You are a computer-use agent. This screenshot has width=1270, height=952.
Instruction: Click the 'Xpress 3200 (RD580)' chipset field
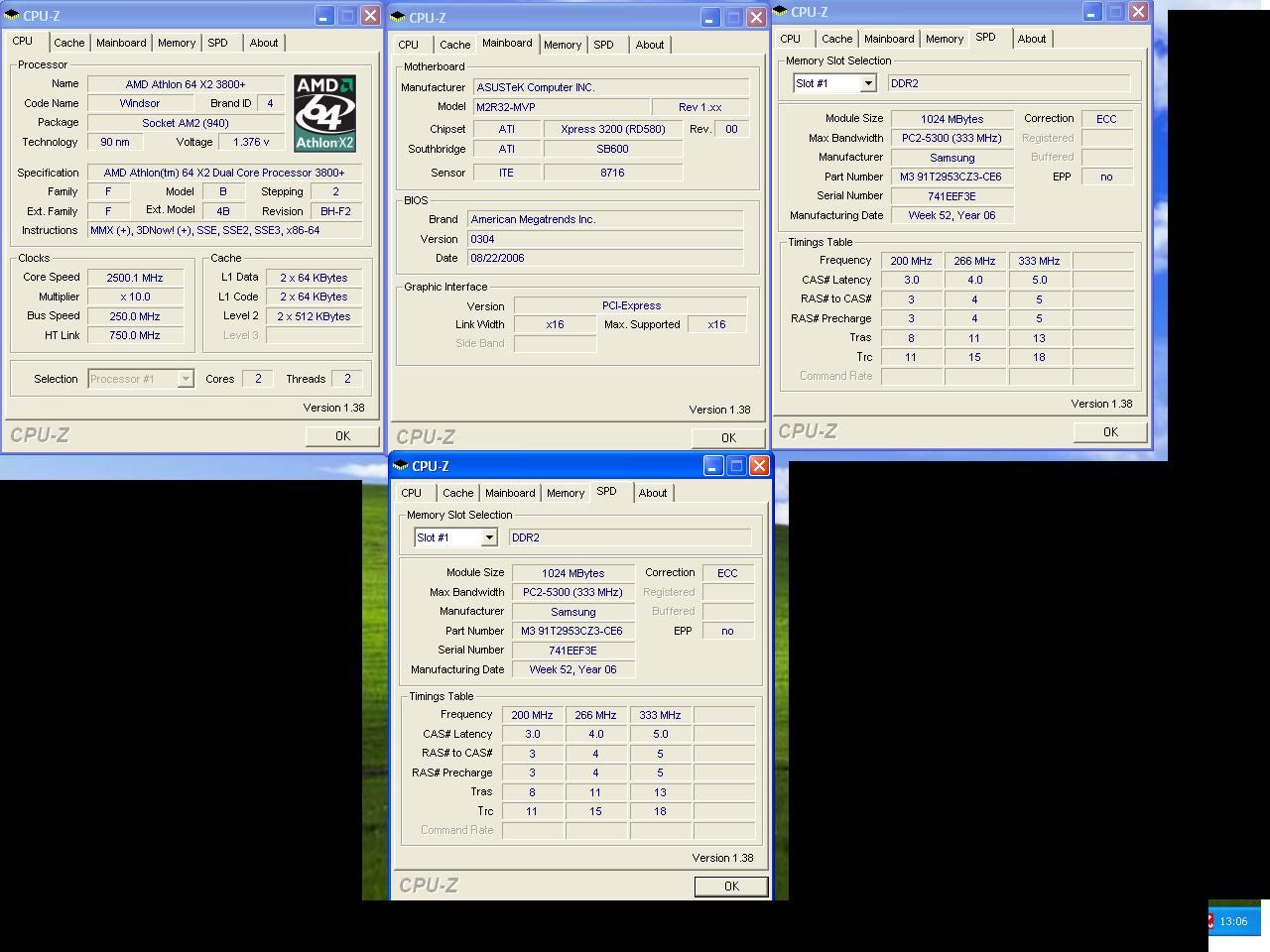(x=612, y=129)
